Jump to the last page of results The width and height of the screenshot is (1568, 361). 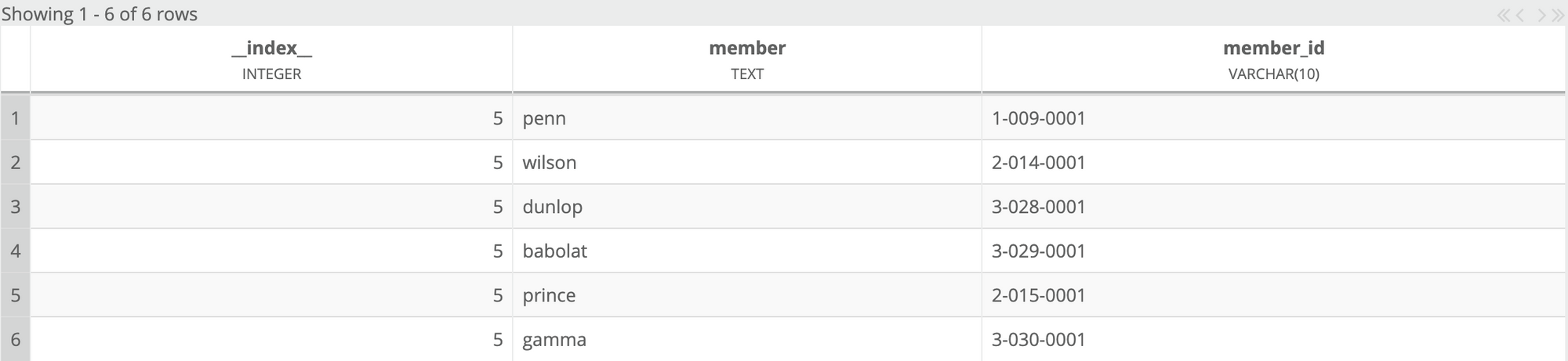point(1557,15)
